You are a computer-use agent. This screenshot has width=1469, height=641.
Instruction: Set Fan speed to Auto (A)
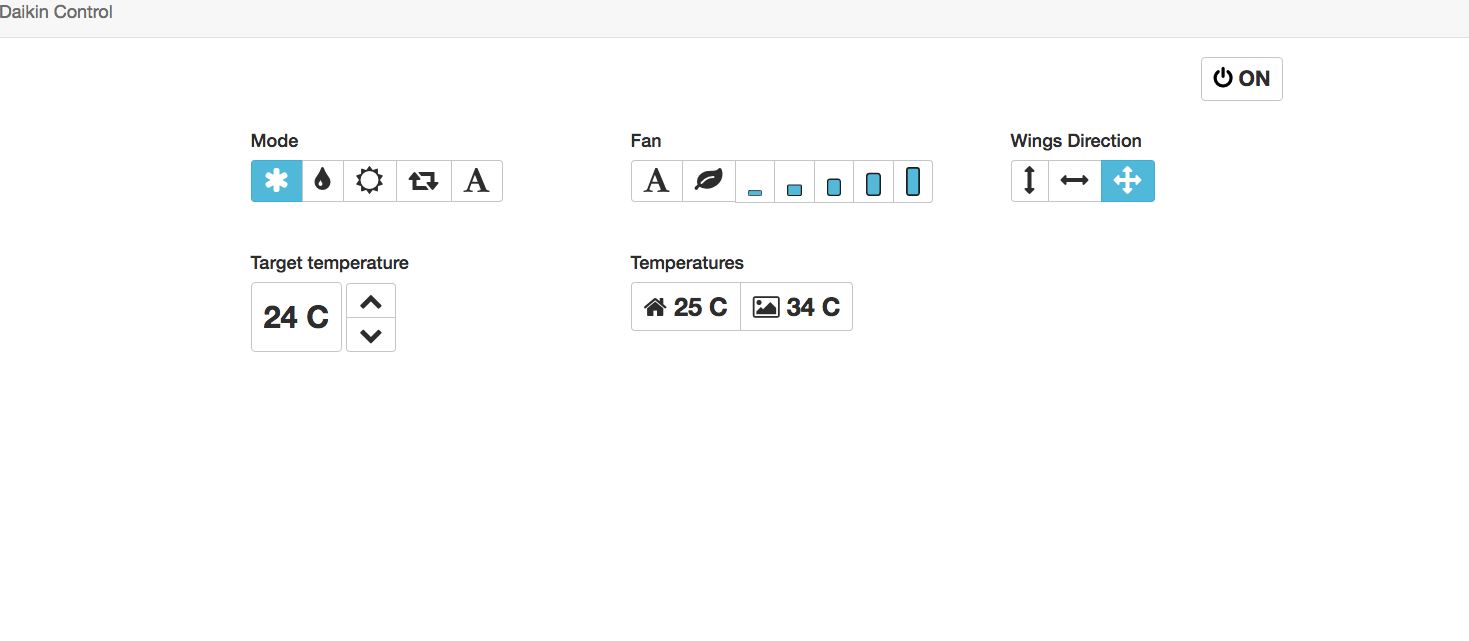pyautogui.click(x=656, y=181)
